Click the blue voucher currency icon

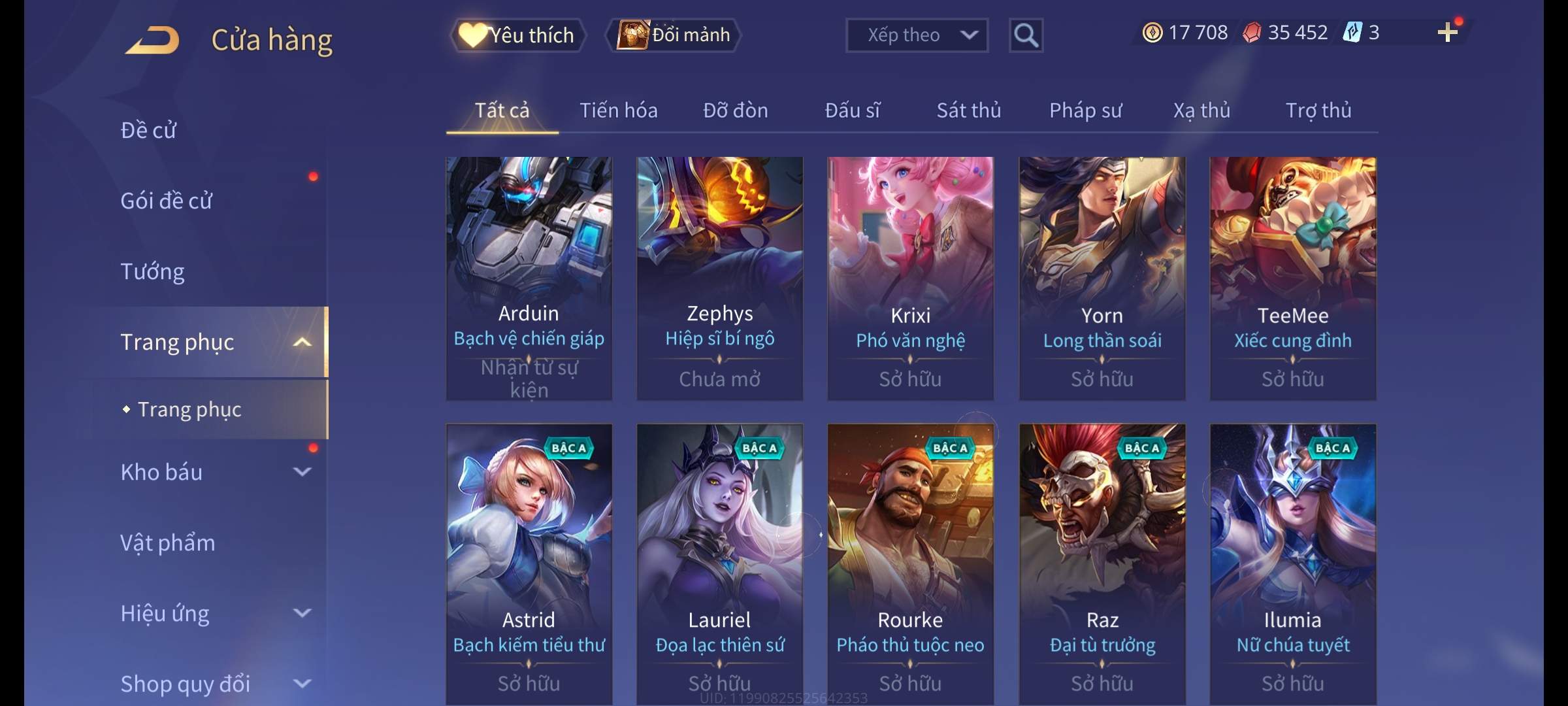[1352, 32]
